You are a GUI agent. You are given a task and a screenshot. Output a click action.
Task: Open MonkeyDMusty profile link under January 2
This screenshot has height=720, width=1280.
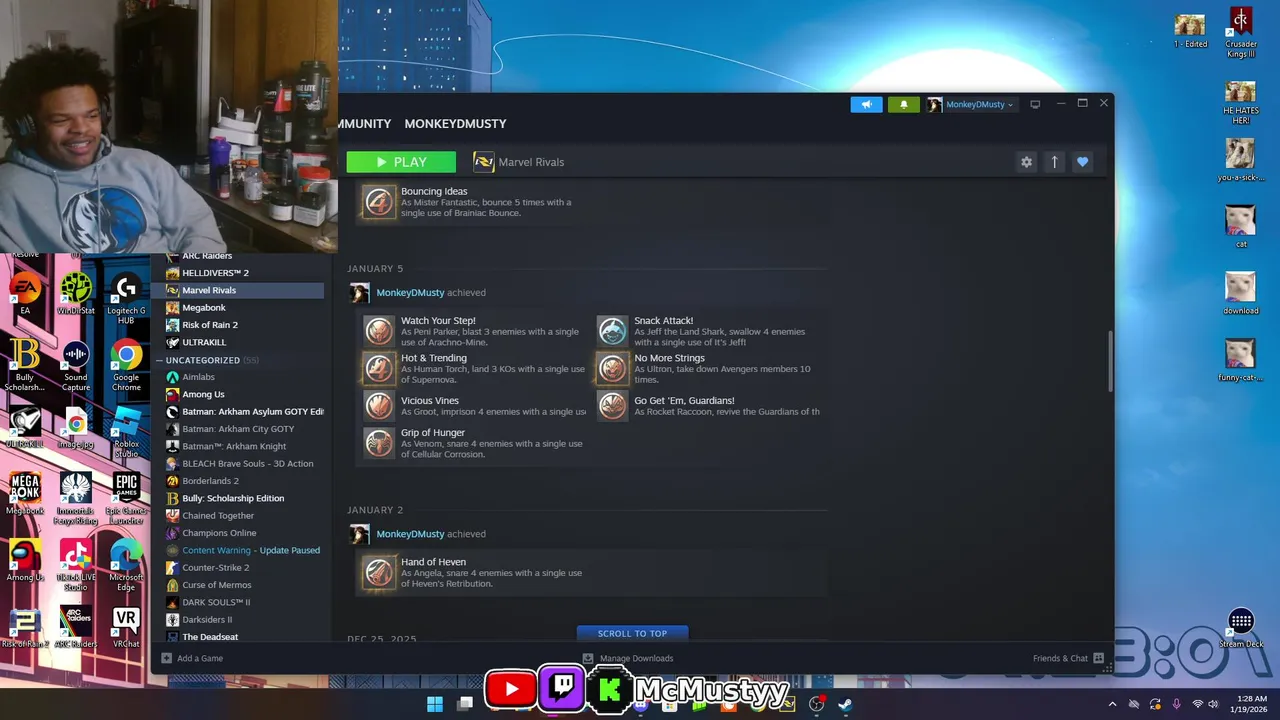coord(410,534)
